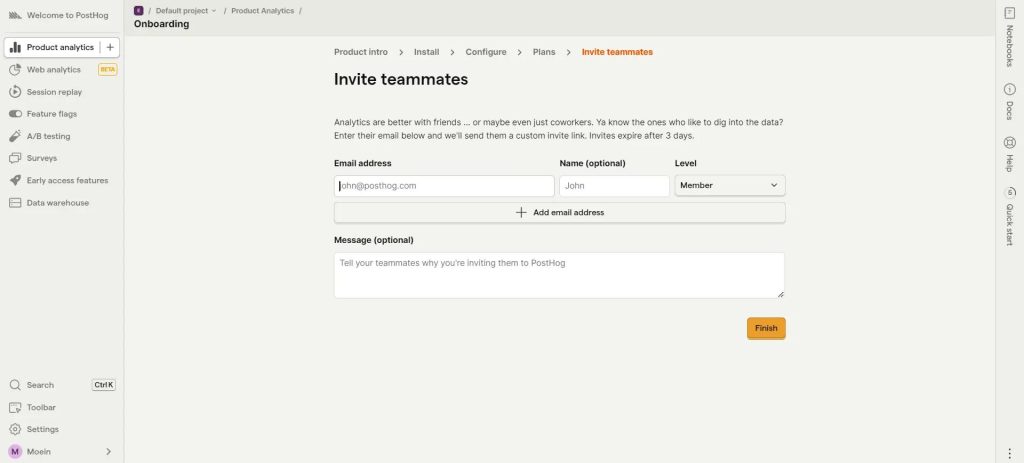Click the Quick start side label

pyautogui.click(x=1009, y=225)
